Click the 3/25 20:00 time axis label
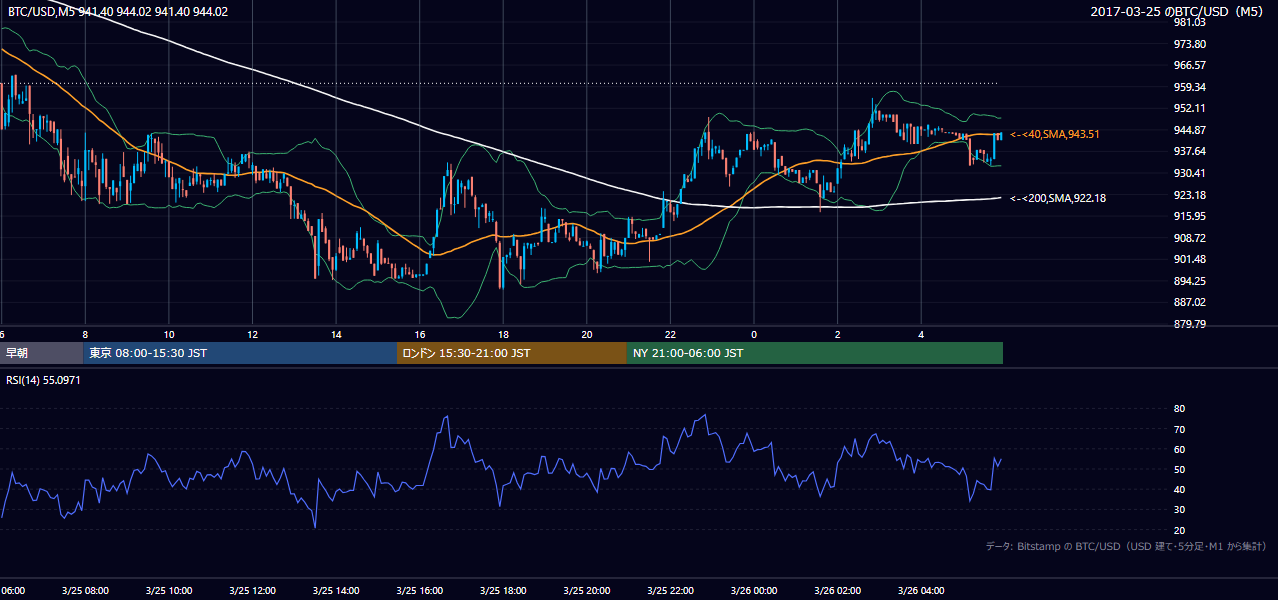 (586, 591)
